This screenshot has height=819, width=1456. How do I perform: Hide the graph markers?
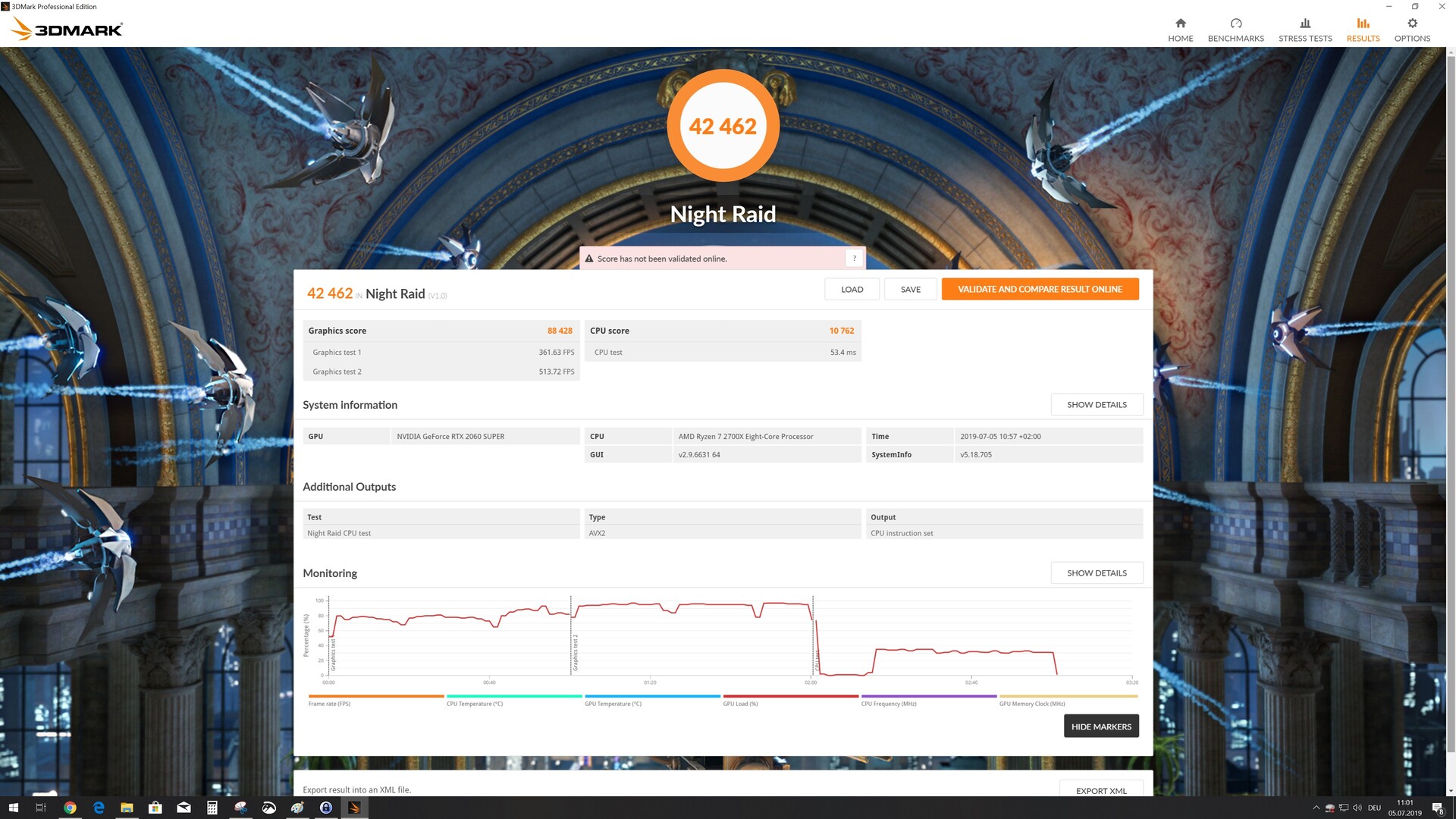[x=1100, y=726]
